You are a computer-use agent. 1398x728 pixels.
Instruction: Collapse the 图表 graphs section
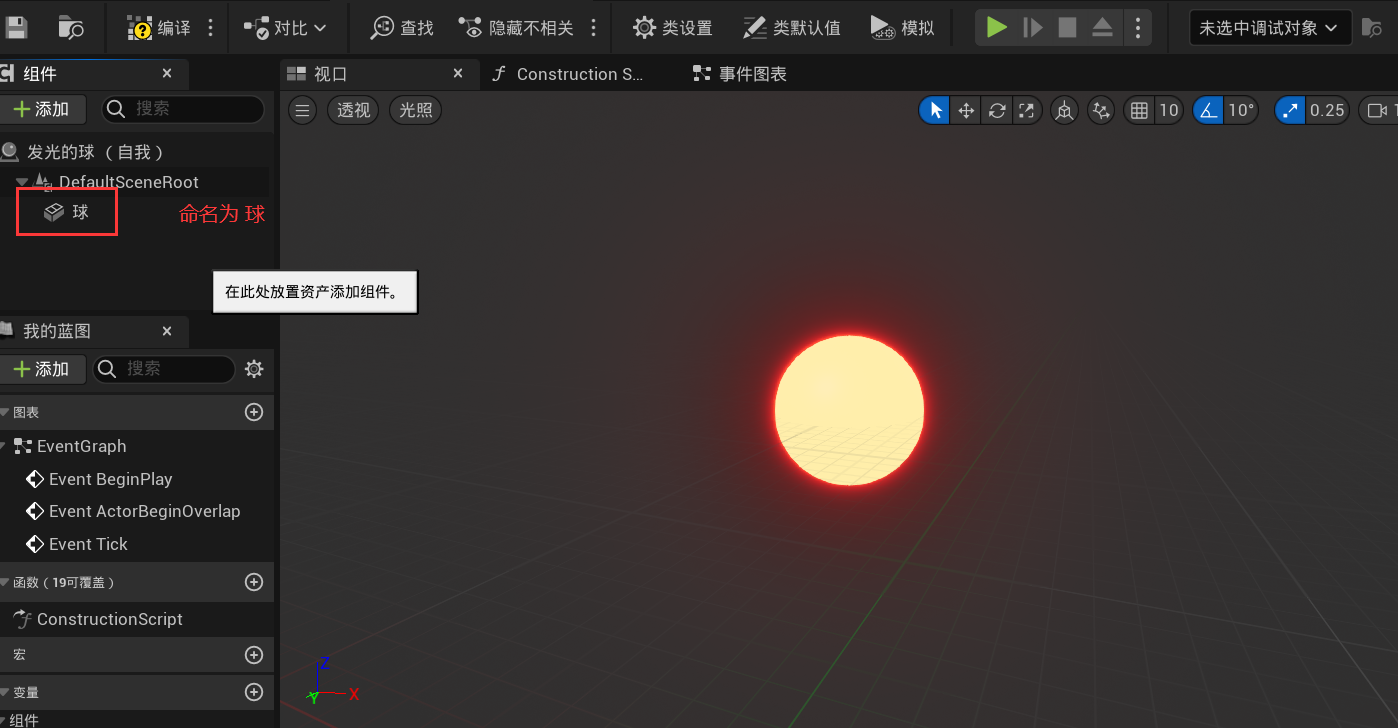(x=5, y=412)
